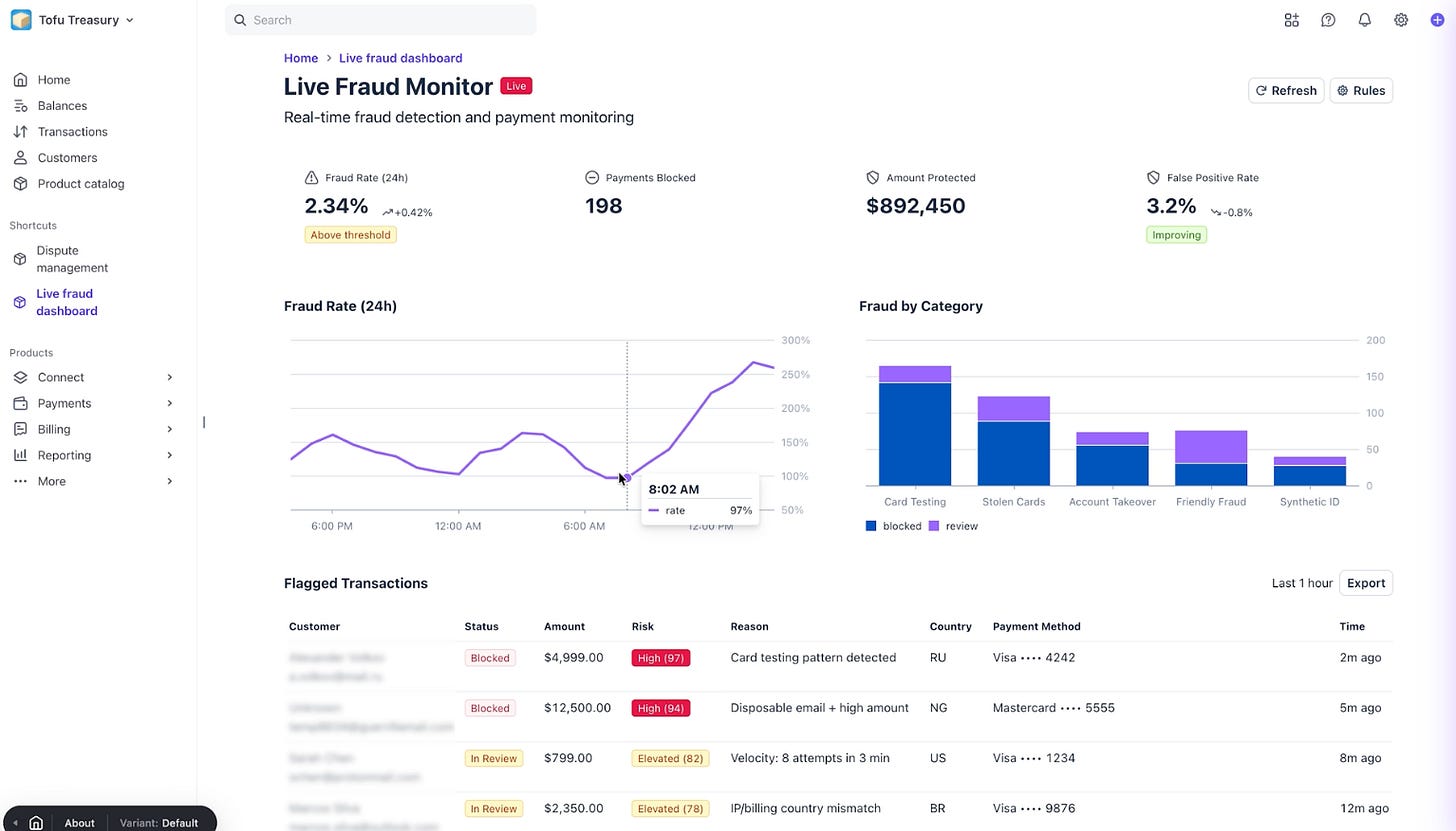This screenshot has width=1456, height=831.
Task: Click the Refresh button
Action: tap(1286, 90)
